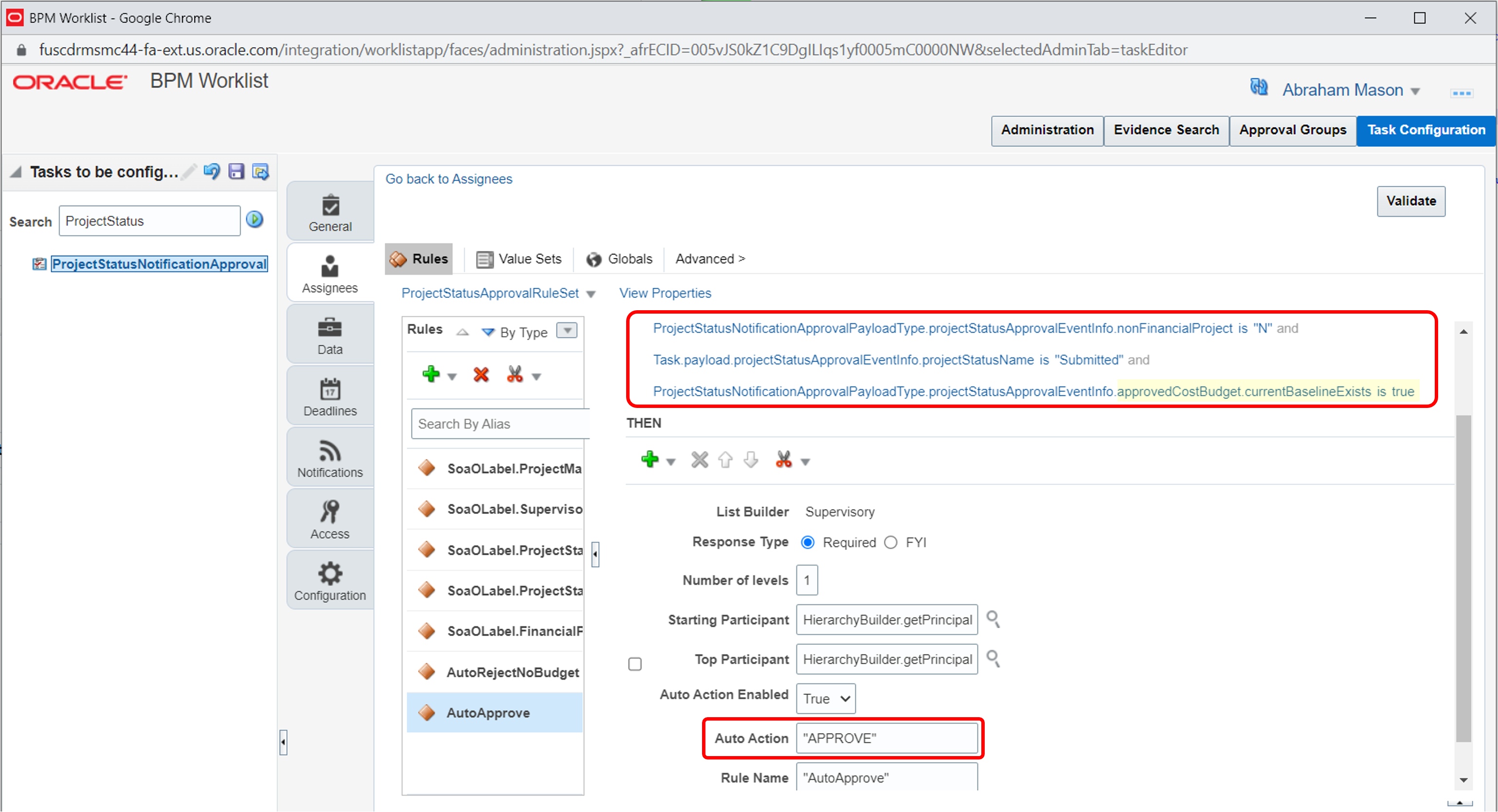Select the SoaOLabel.Superviso rule
The height and width of the screenshot is (812, 1498).
pos(495,510)
